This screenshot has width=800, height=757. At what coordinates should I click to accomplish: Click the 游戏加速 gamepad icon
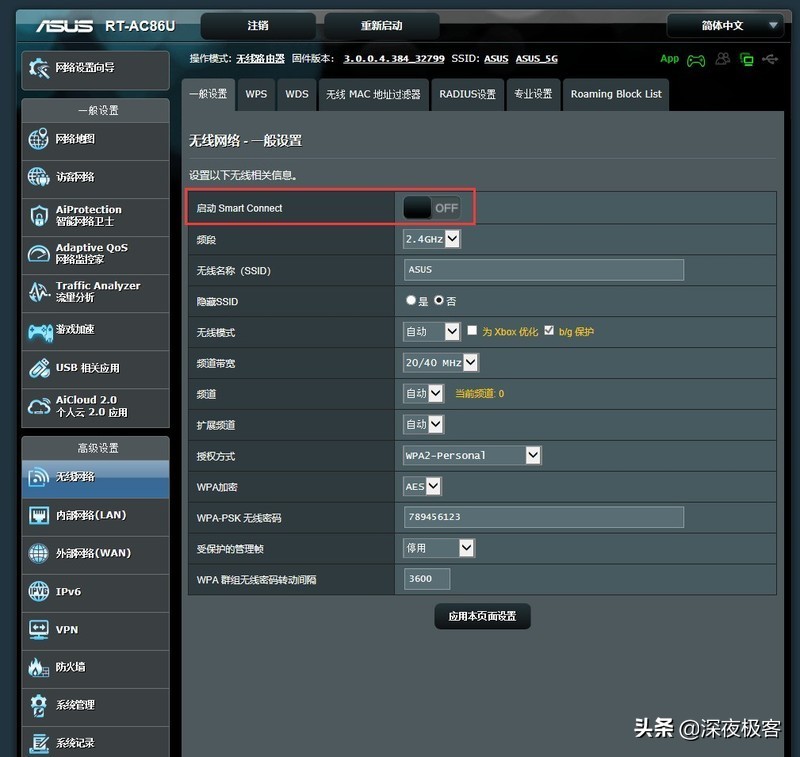[x=39, y=329]
